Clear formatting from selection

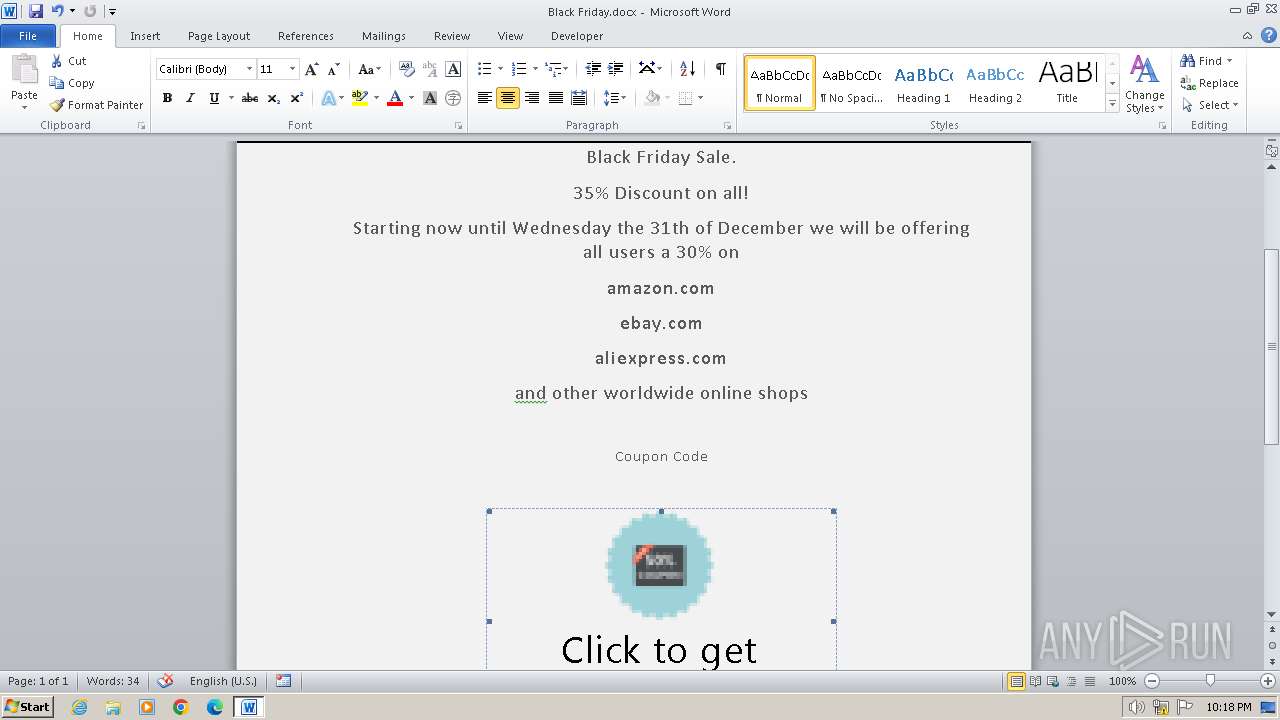[406, 69]
